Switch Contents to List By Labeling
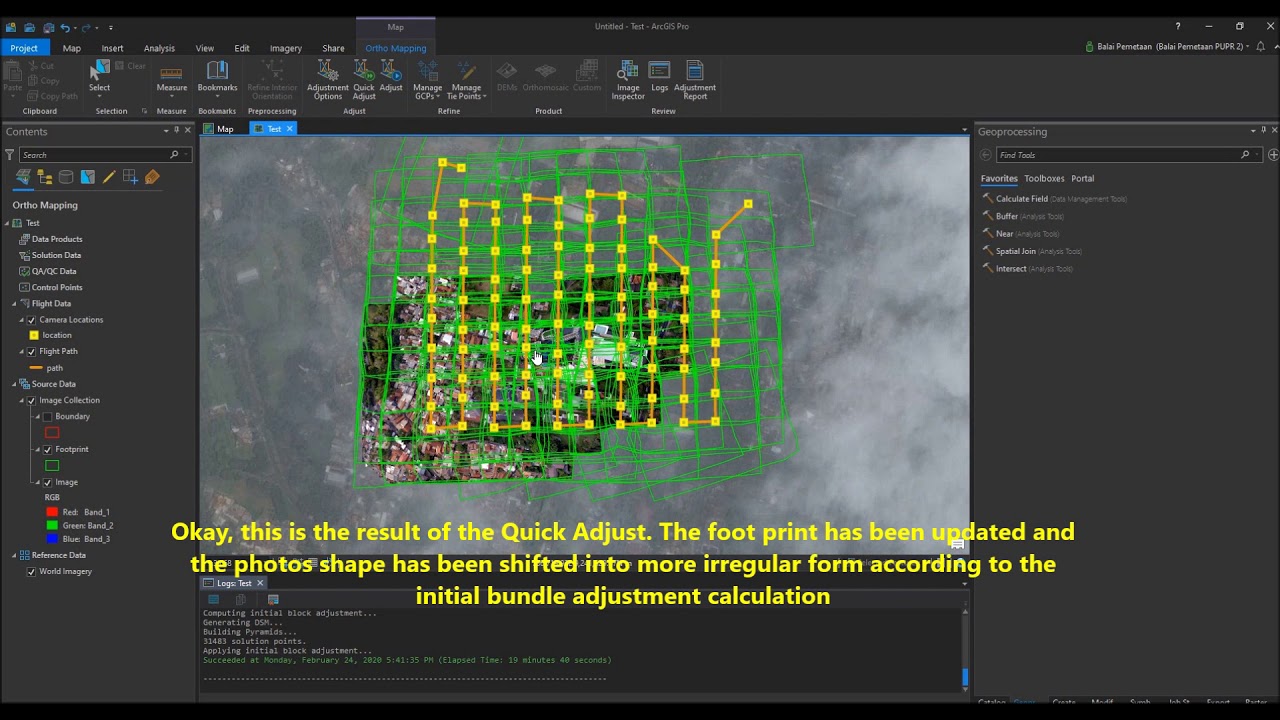This screenshot has width=1280, height=720. 152,177
